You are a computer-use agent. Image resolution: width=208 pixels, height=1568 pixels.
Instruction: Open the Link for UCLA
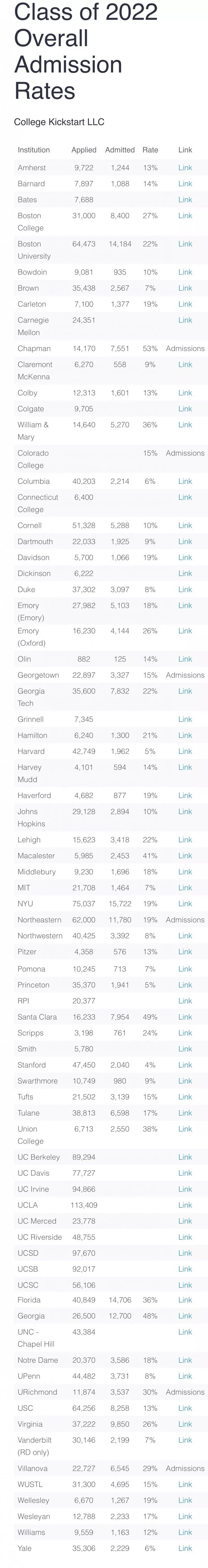pos(185,1205)
